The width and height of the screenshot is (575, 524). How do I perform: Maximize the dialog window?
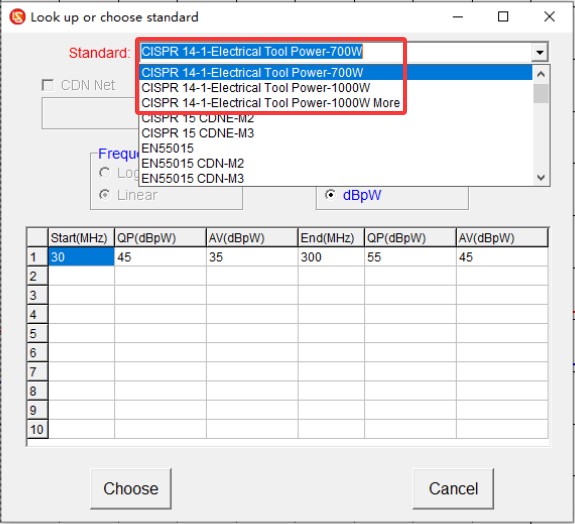click(503, 17)
